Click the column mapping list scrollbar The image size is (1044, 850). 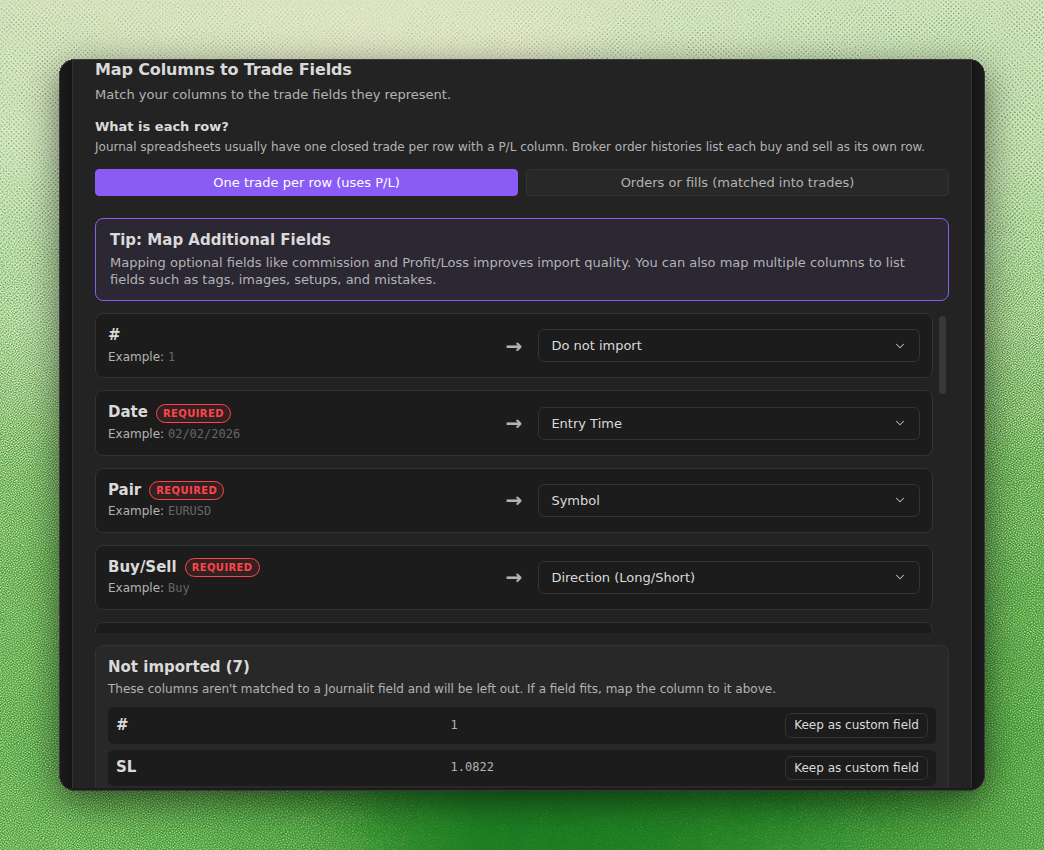(942, 355)
